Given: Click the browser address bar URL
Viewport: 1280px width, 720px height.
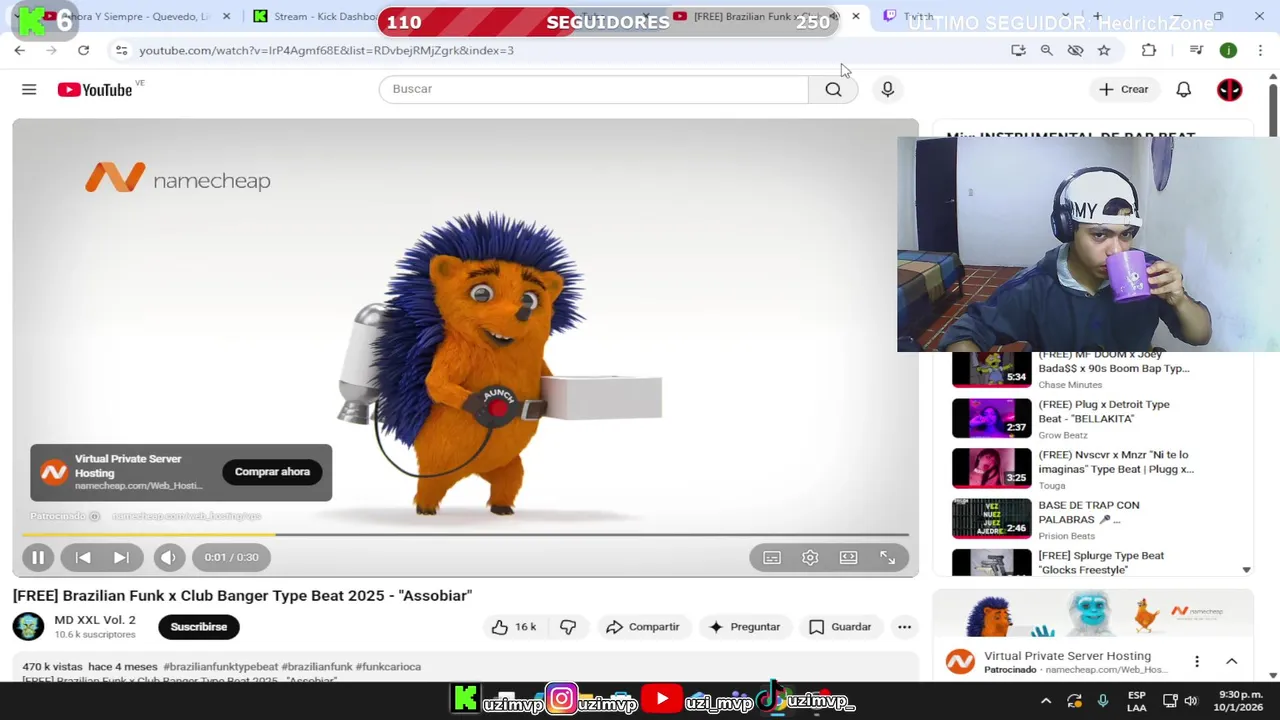Looking at the screenshot, I should pyautogui.click(x=326, y=50).
